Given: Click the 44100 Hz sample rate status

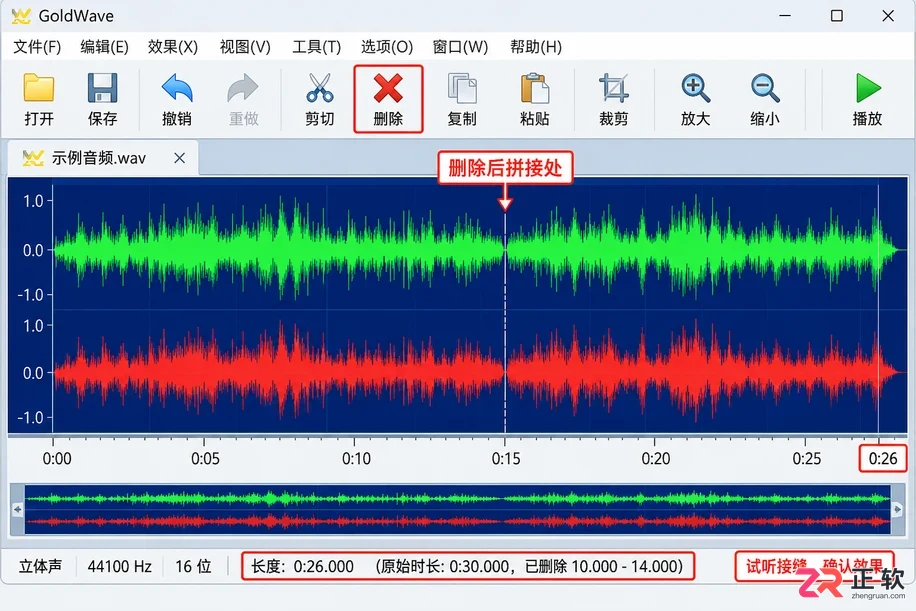Looking at the screenshot, I should point(120,566).
